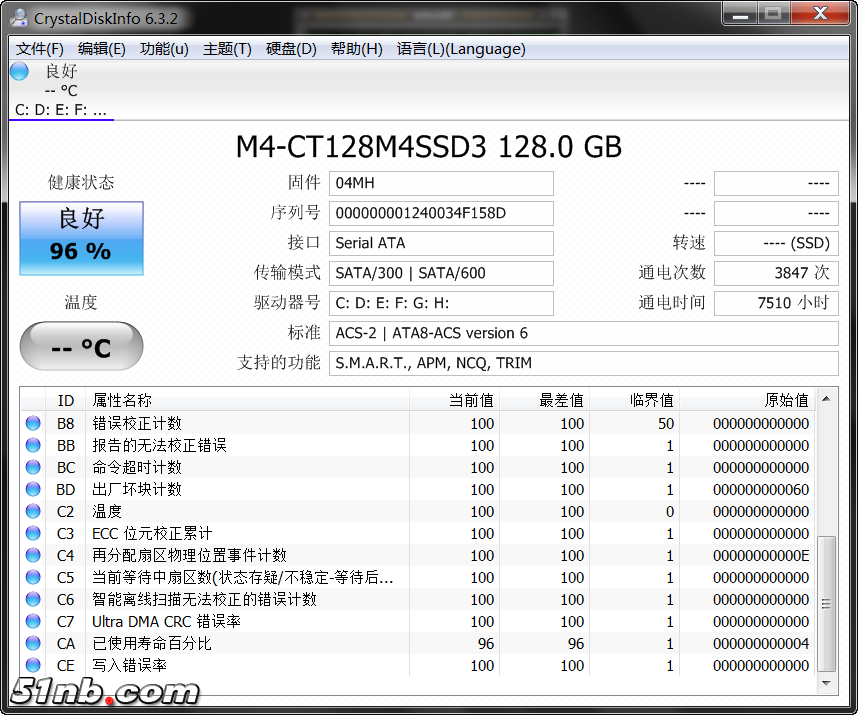The width and height of the screenshot is (858, 715).
Task: Click scrollbar down arrow in attribute list
Action: click(x=827, y=684)
